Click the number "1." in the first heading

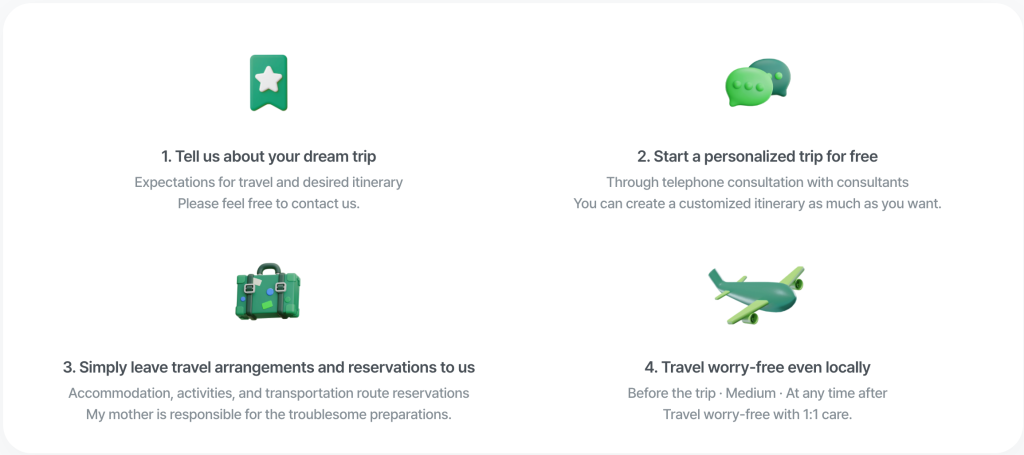click(167, 157)
